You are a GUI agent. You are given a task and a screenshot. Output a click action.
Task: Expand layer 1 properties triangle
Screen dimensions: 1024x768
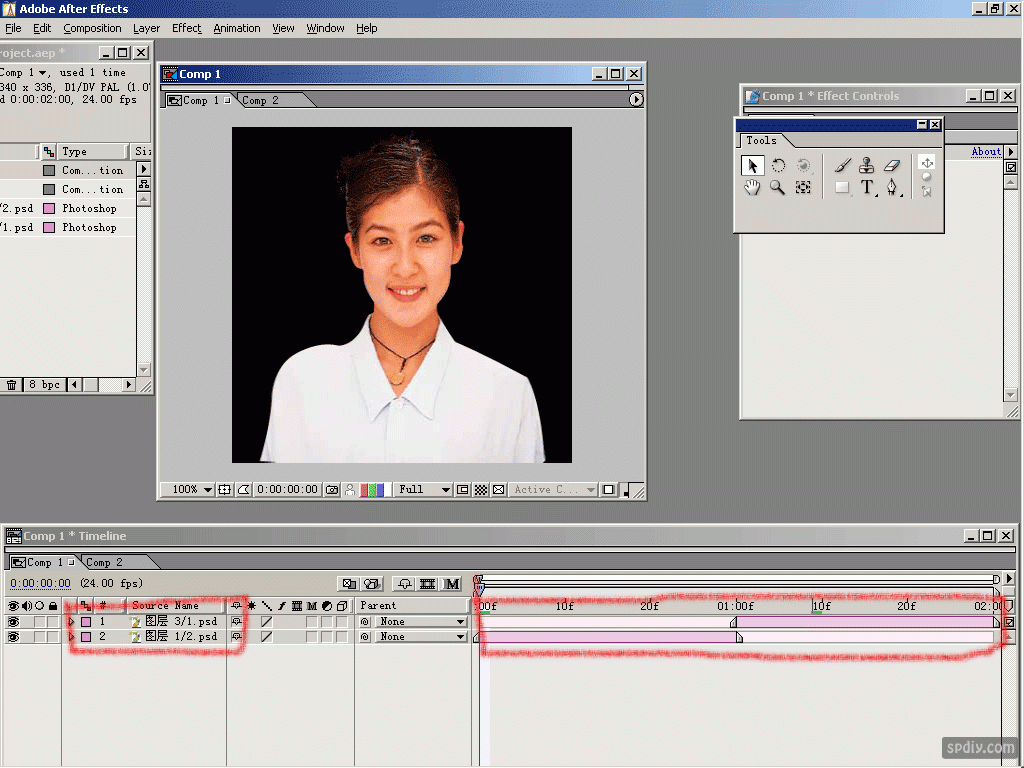coord(71,622)
